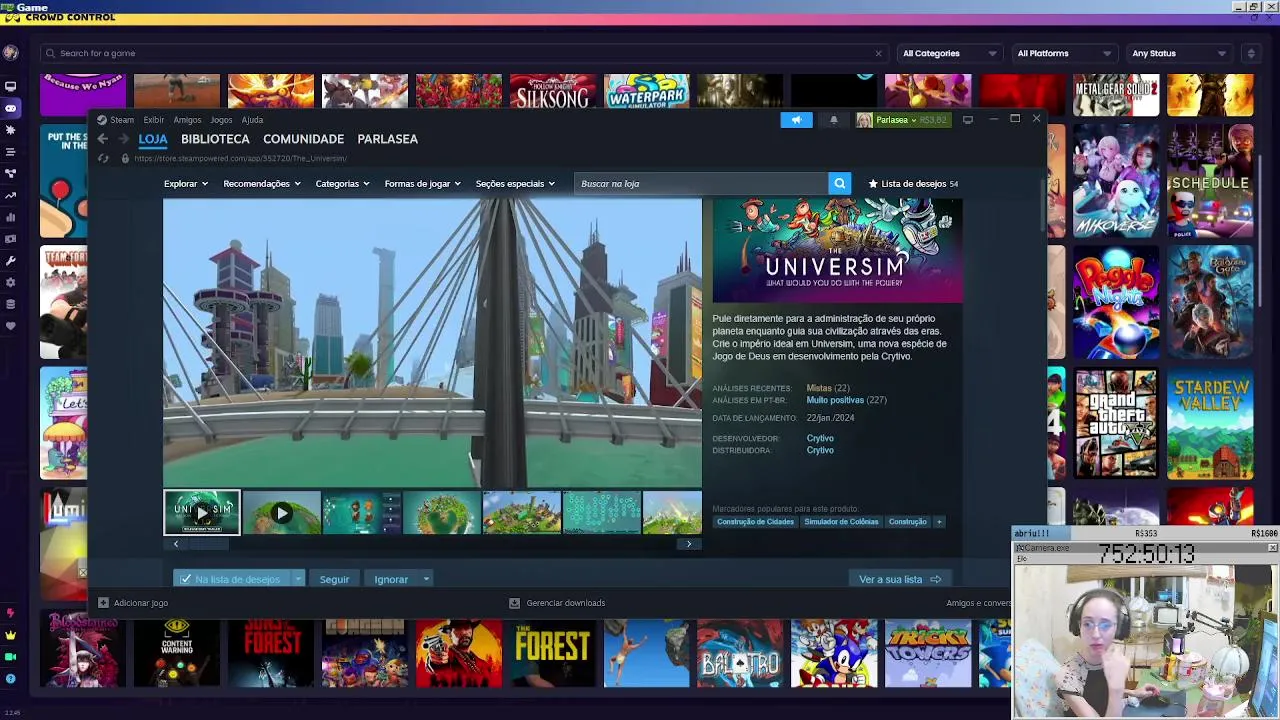Click the Construção de Cidades tag
The image size is (1280, 720).
(755, 522)
